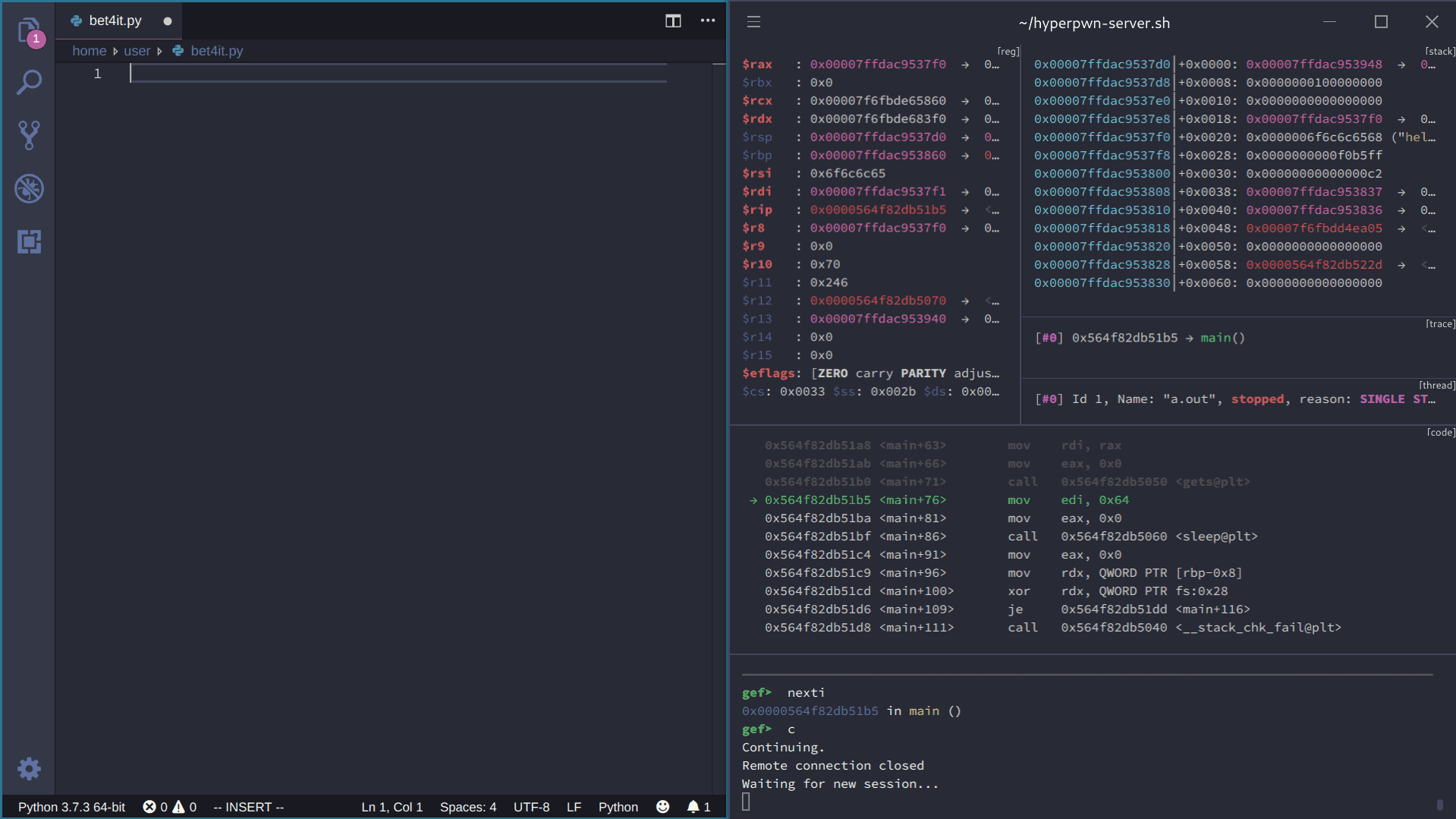Screen dimensions: 1456x819
Task: Click the -- INSERT -- vim mode indicator
Action: click(248, 807)
